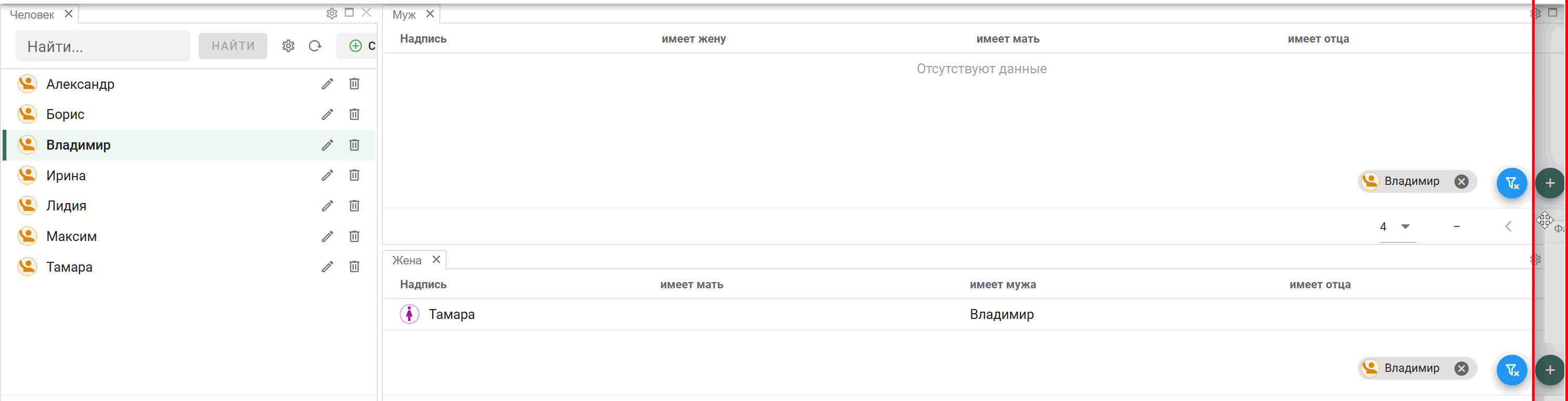
Task: Open Тамара row in Жена table
Action: pyautogui.click(x=958, y=314)
